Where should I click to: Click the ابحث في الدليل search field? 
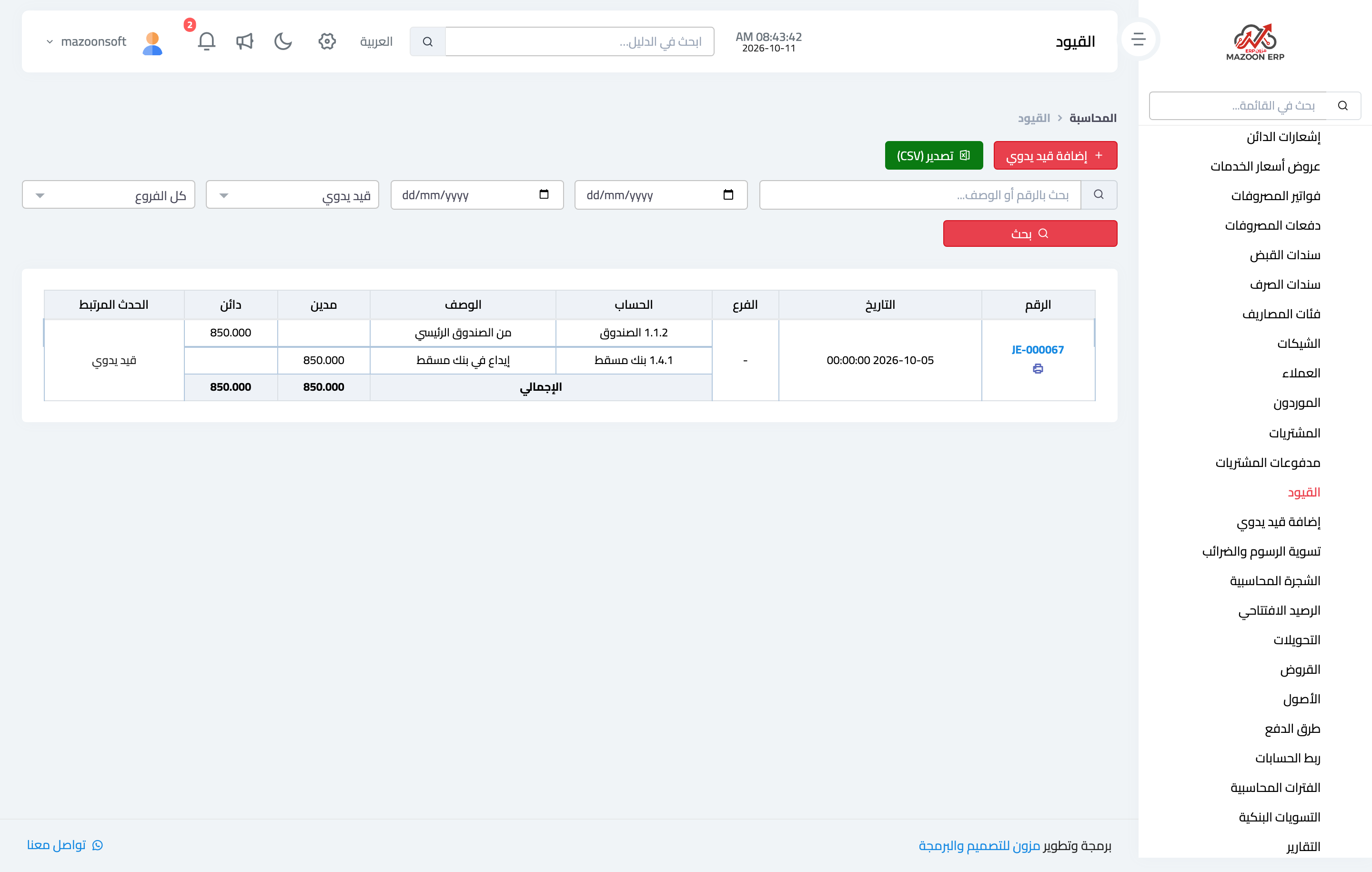(579, 41)
